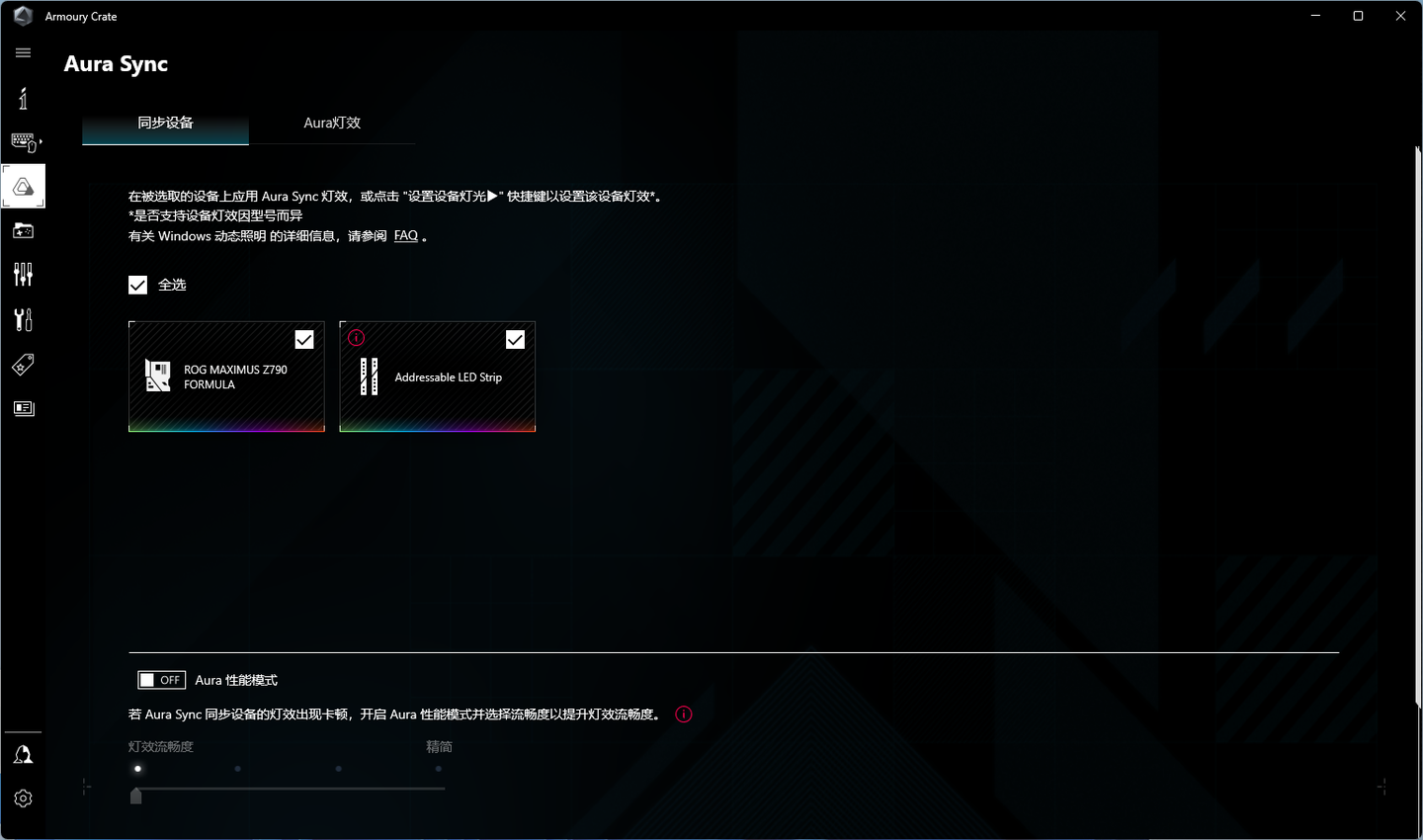Click the red info icon on Addressable LED Strip
This screenshot has height=840, width=1423.
(356, 337)
